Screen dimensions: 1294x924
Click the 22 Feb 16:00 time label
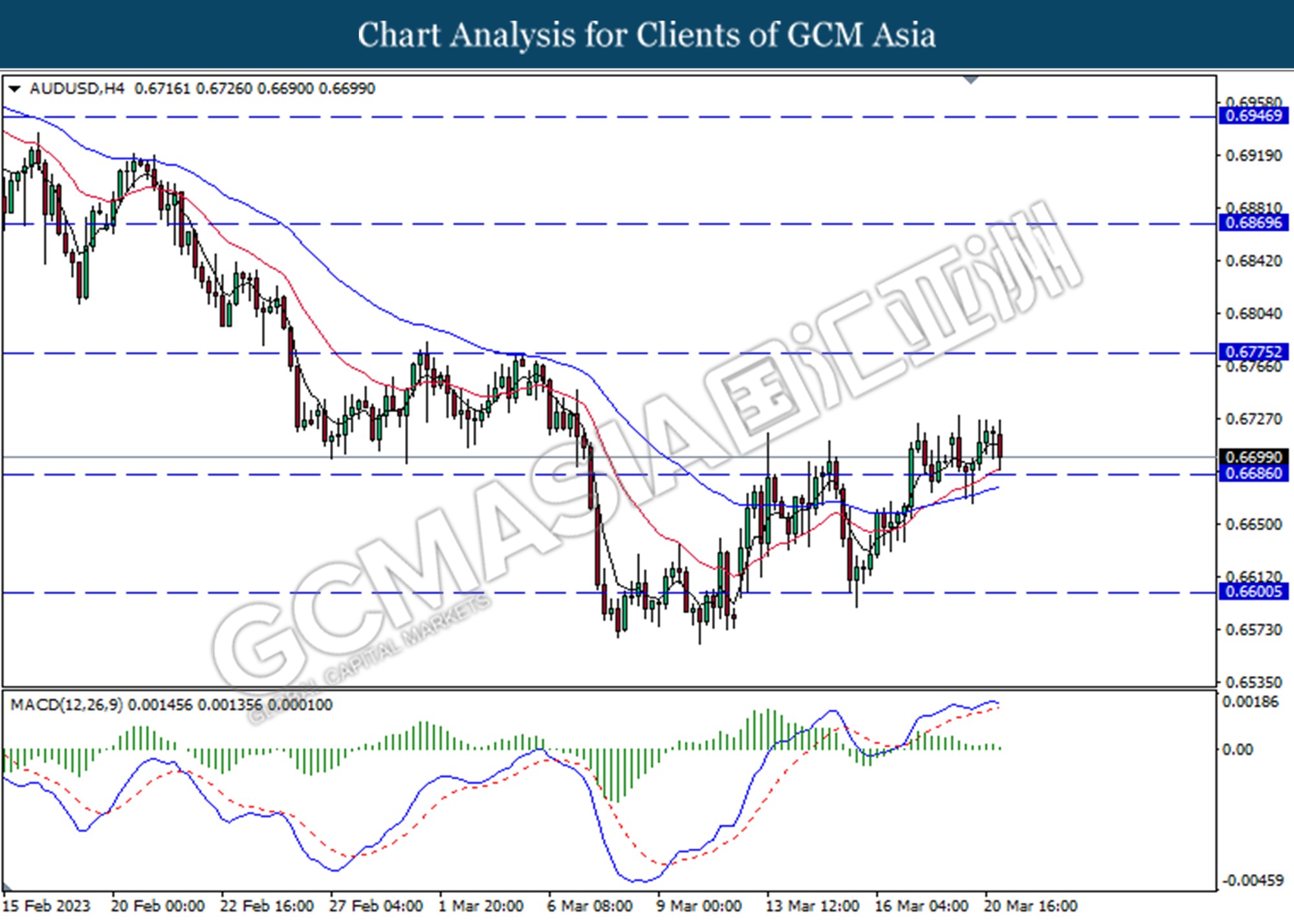(x=267, y=906)
